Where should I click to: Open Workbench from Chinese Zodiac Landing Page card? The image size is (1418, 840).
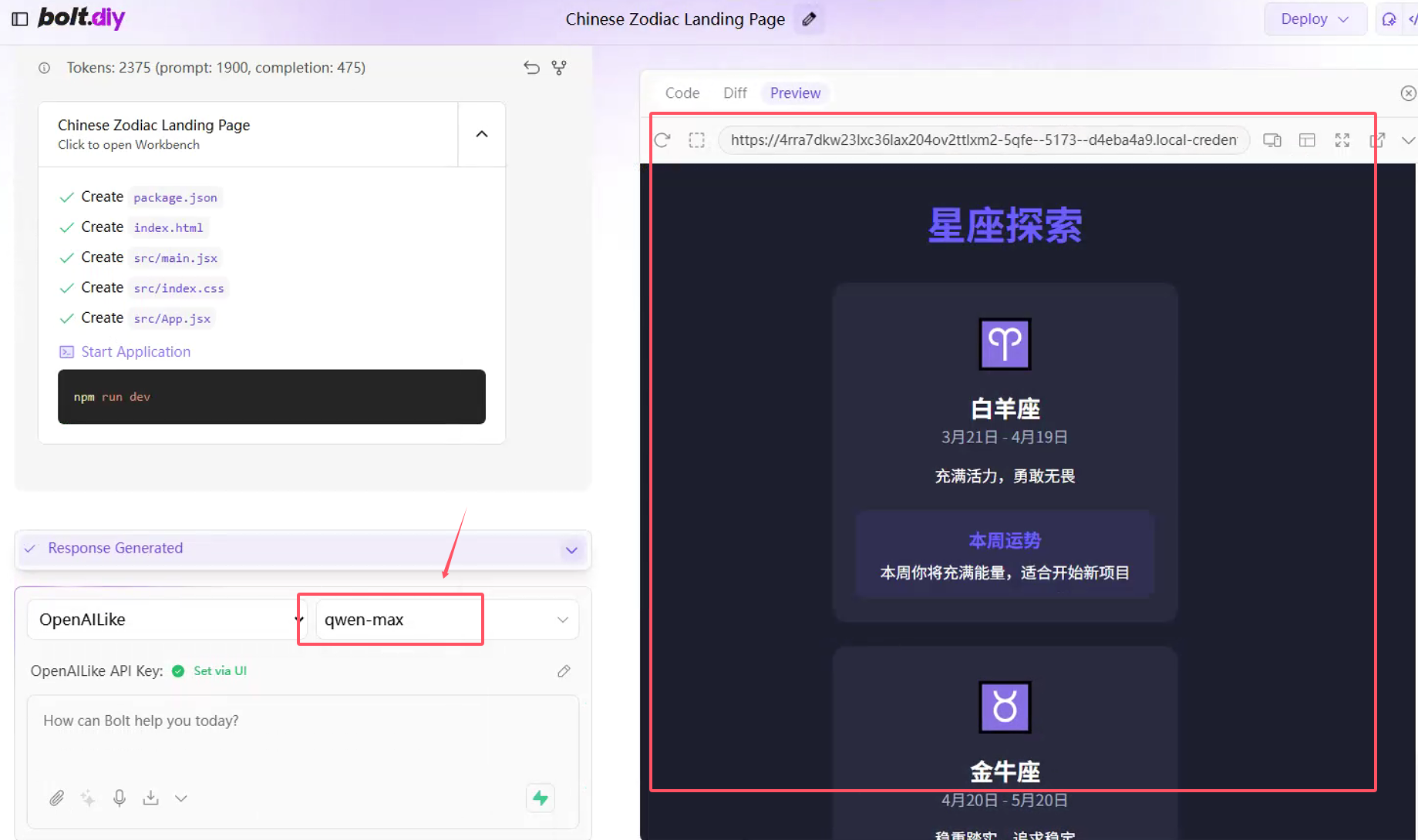248,134
